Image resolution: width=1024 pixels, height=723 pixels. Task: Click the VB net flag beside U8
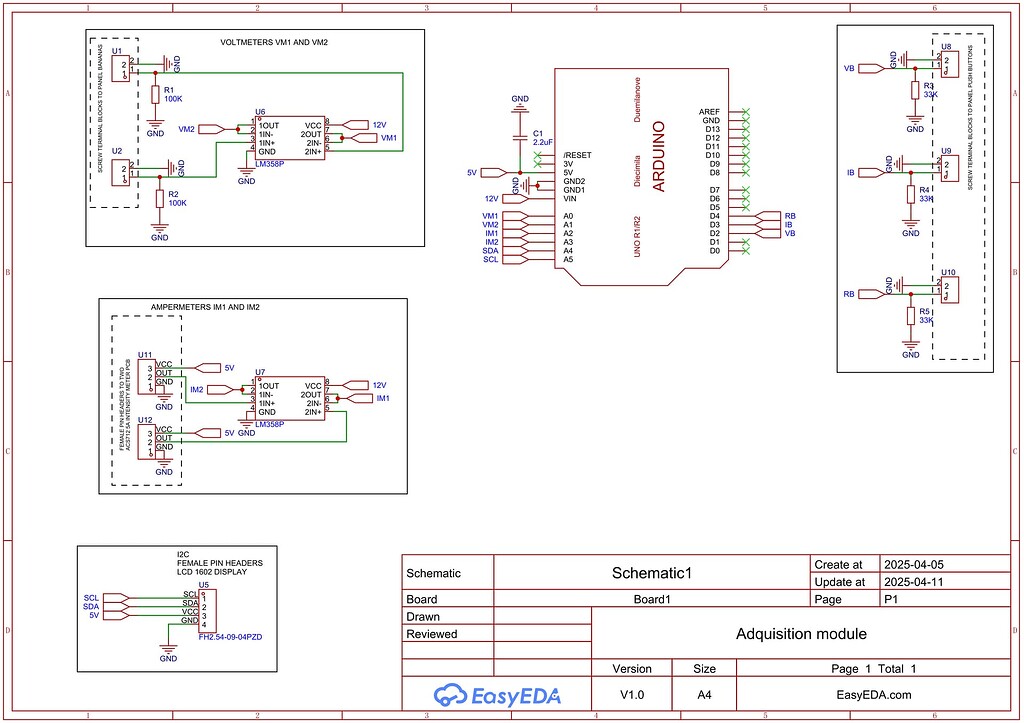pyautogui.click(x=871, y=69)
